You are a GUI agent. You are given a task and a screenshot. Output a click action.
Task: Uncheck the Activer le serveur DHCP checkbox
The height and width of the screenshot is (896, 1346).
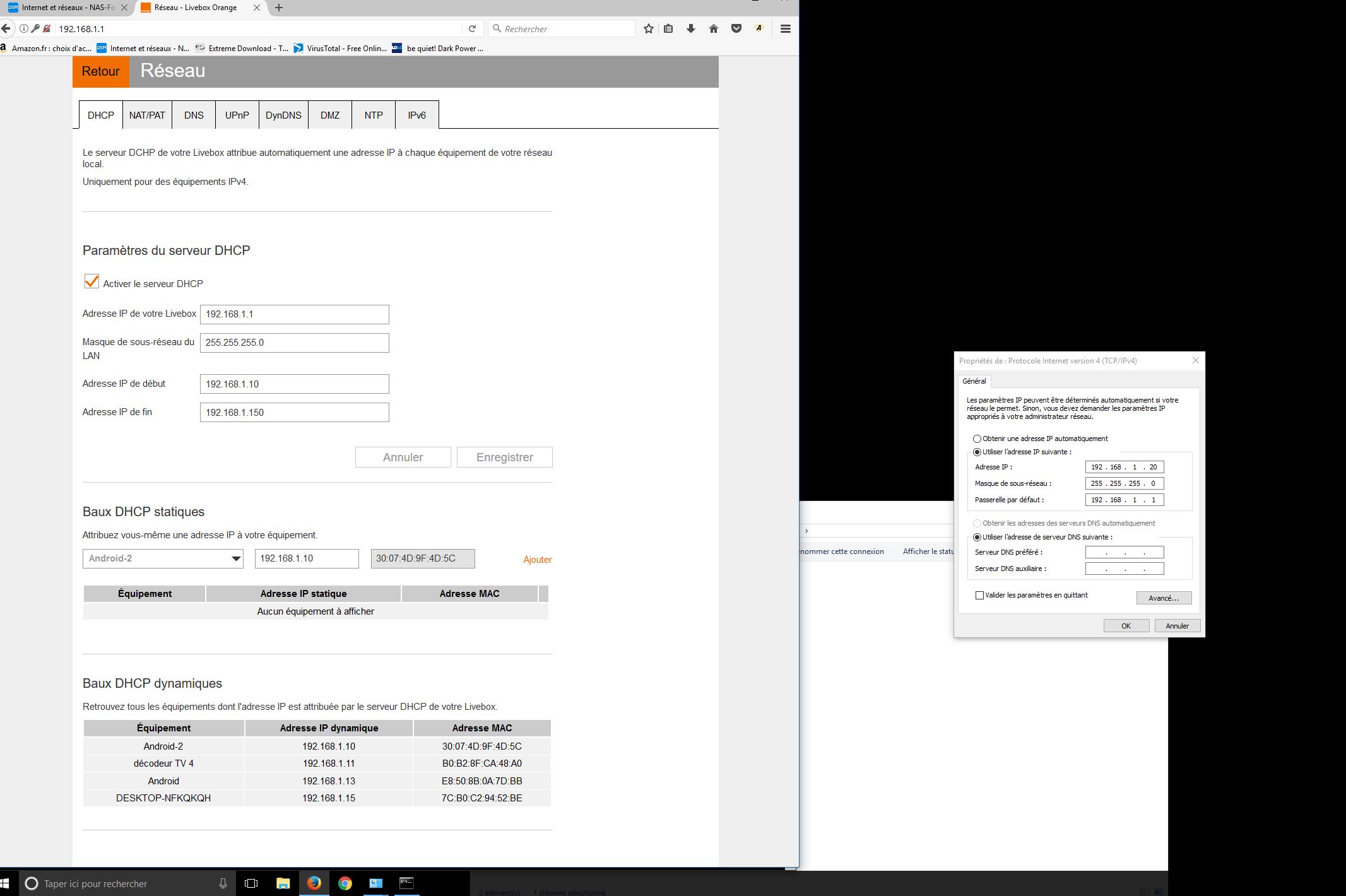92,281
